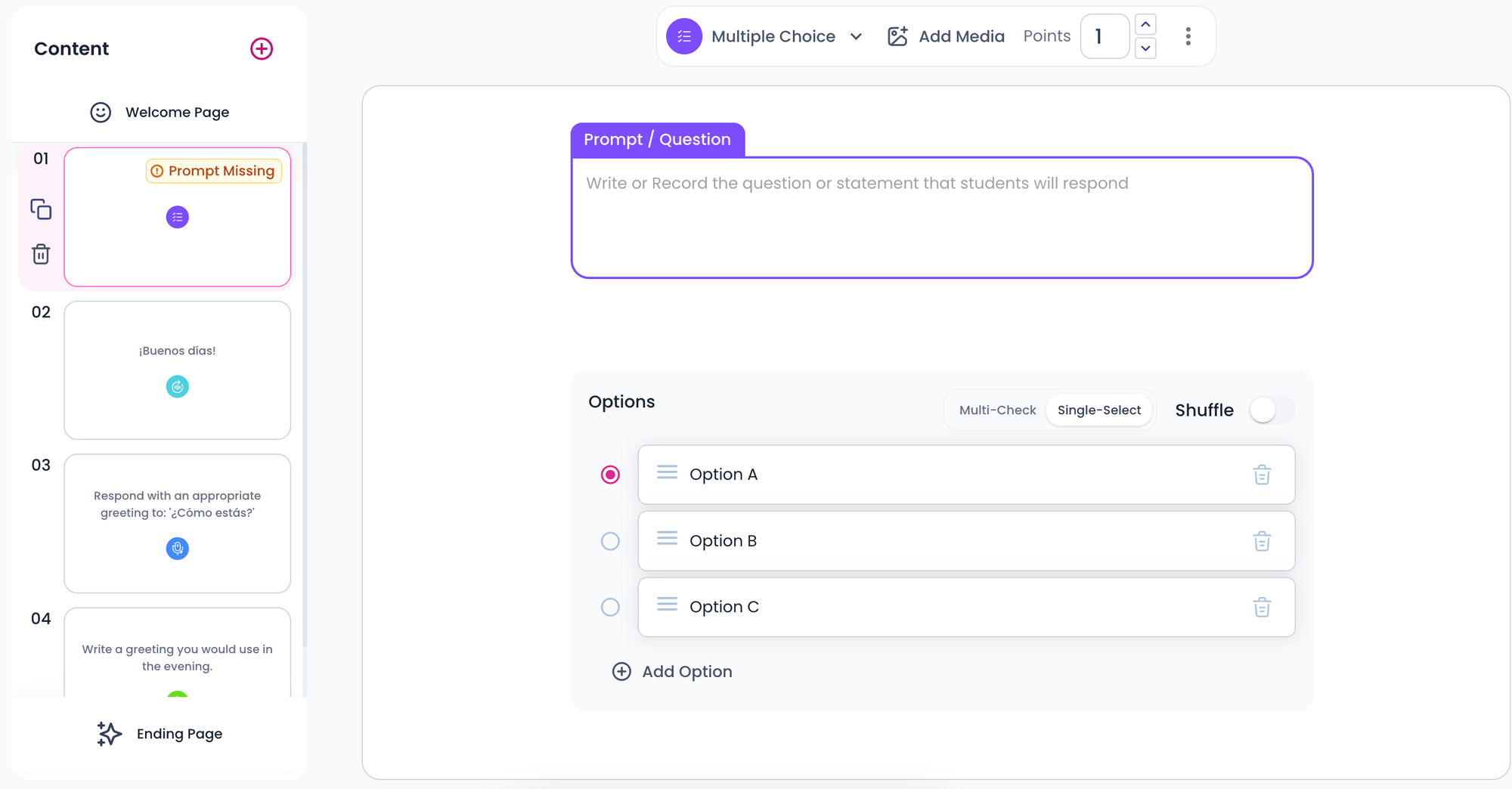Edit the Option B text field
The image size is (1512, 789).
(x=966, y=541)
